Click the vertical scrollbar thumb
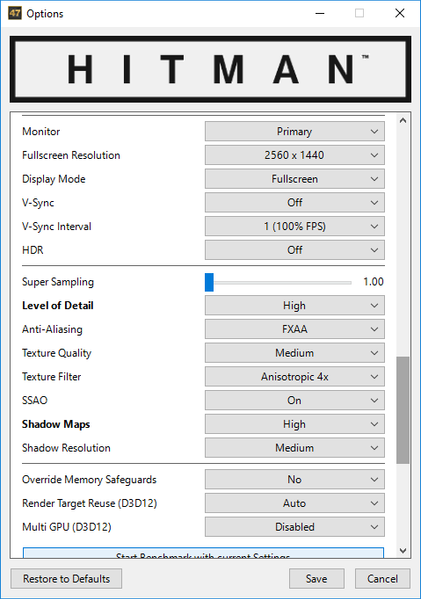This screenshot has width=421, height=599. tap(403, 410)
